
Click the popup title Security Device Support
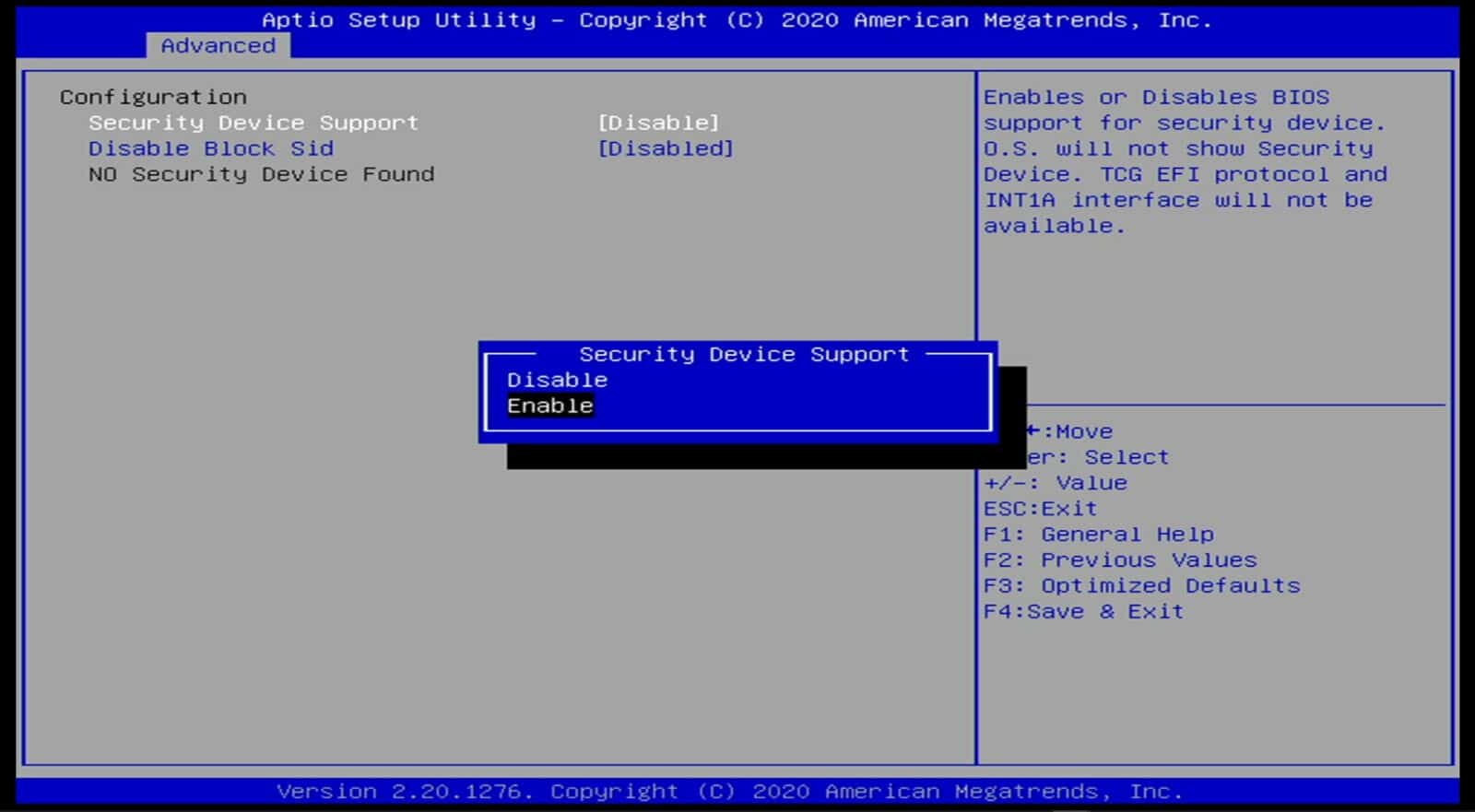(743, 354)
